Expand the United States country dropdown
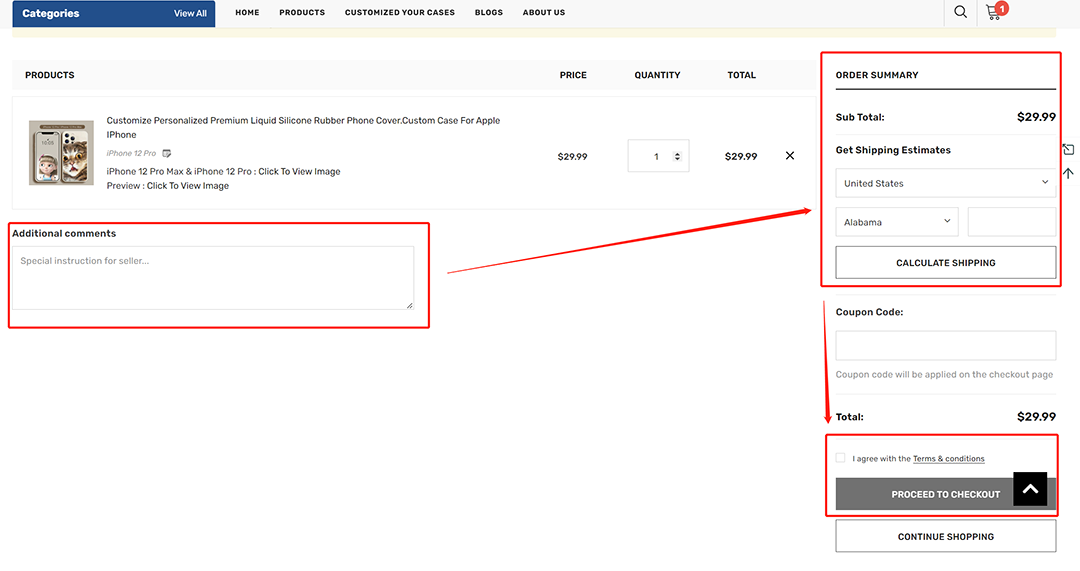 (x=945, y=183)
